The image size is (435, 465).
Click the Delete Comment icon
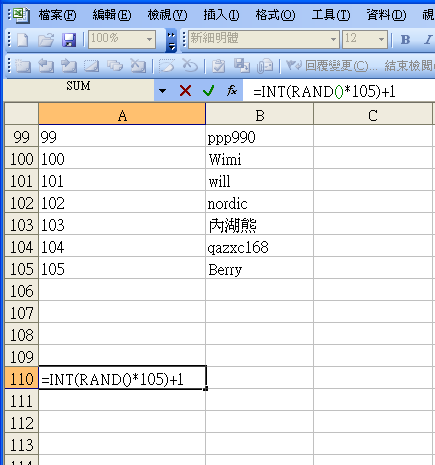[x=138, y=66]
